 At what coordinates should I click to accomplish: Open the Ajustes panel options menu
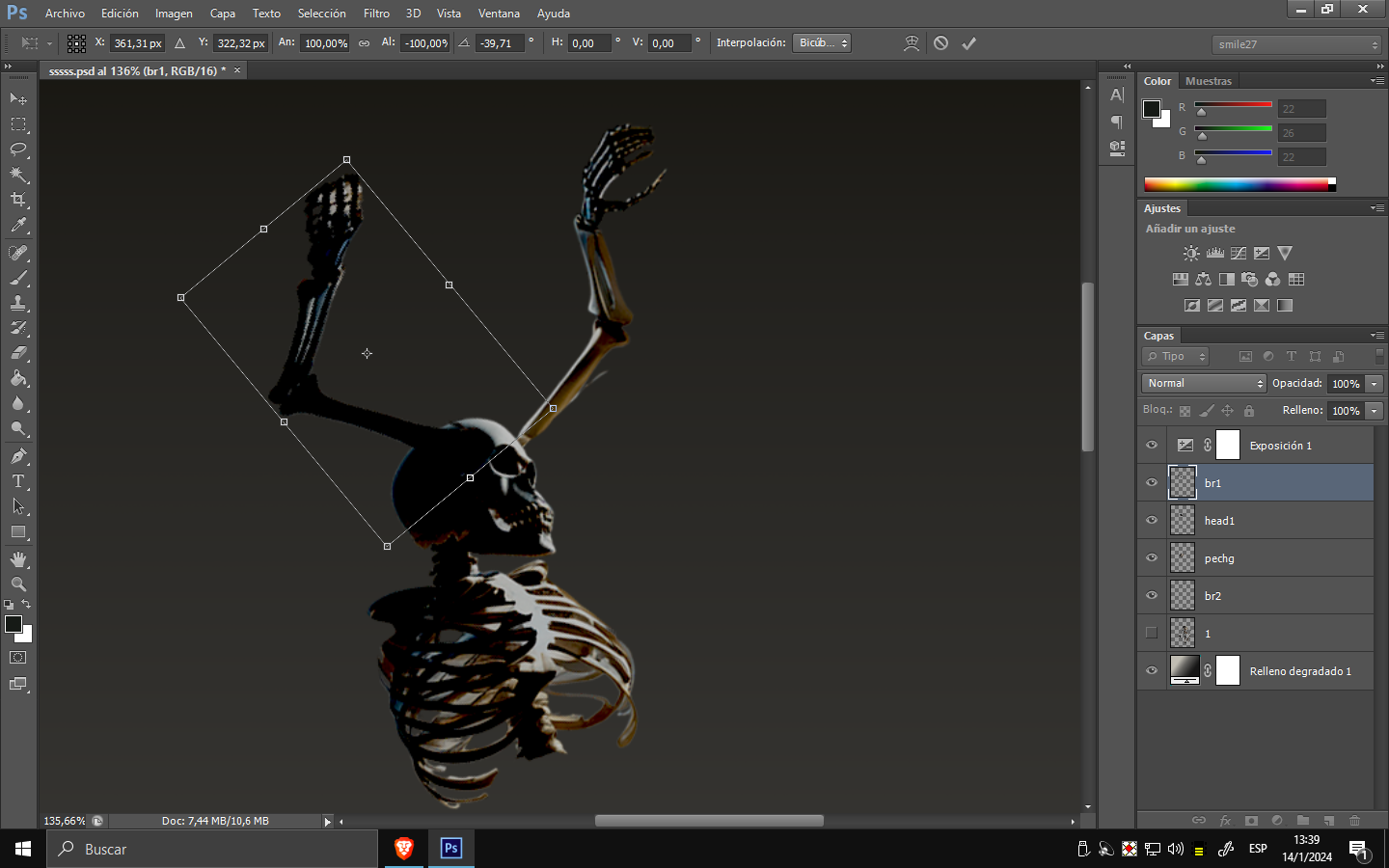(1377, 208)
